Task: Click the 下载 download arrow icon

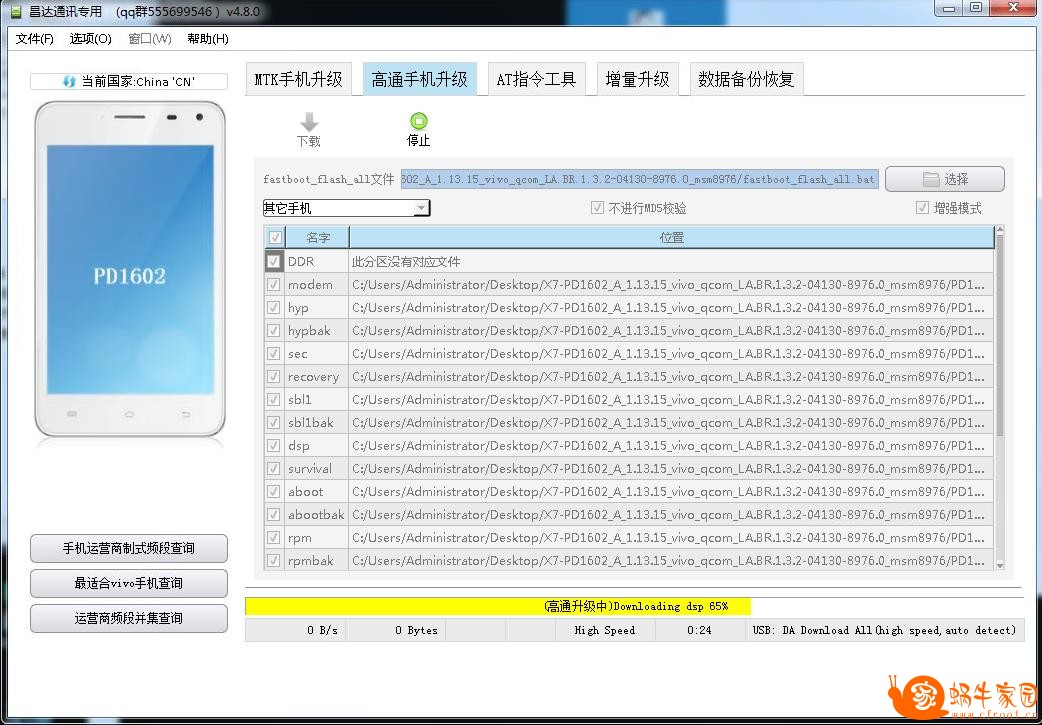Action: tap(308, 122)
